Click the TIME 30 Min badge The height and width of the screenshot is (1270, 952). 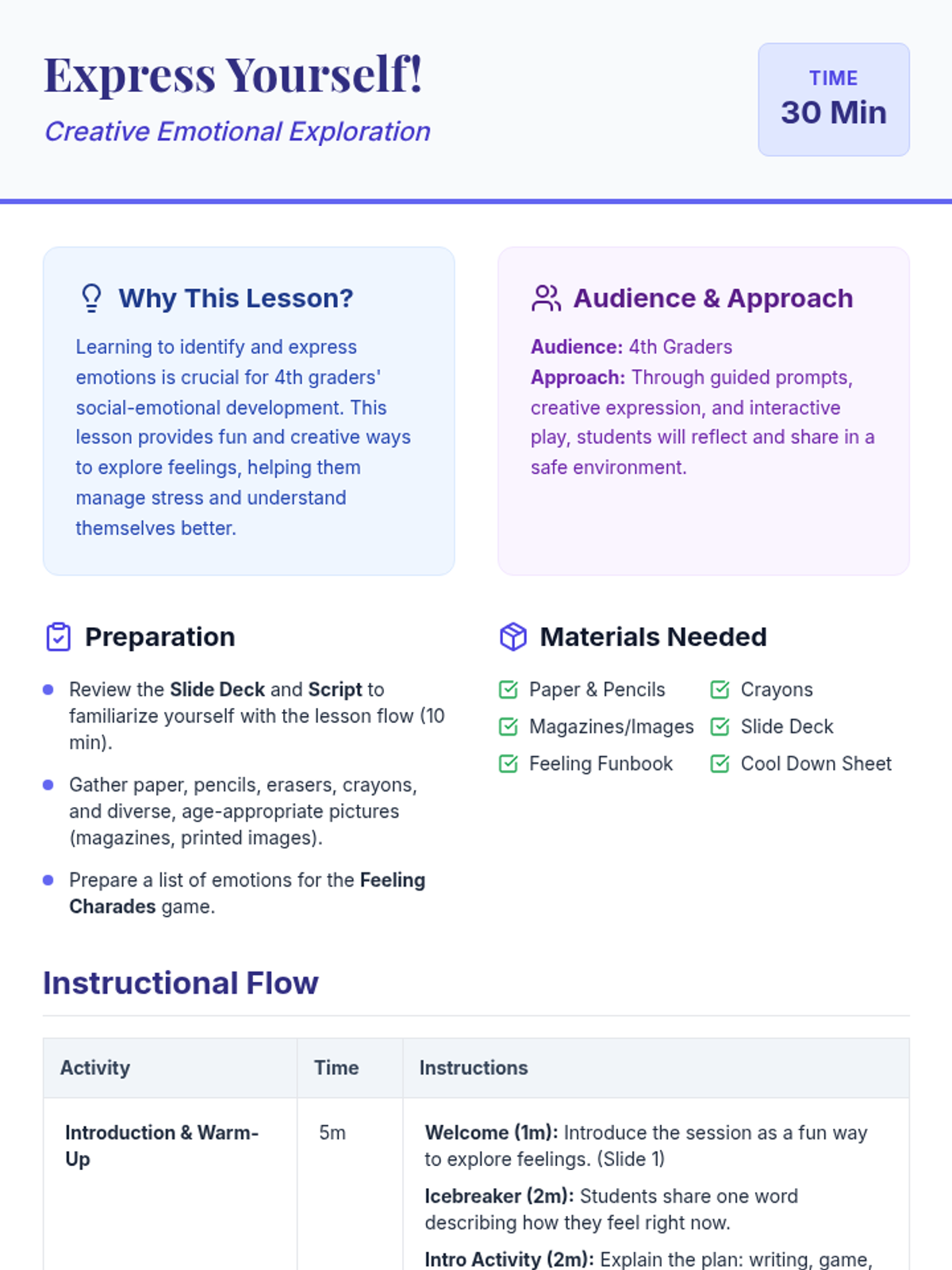(x=834, y=99)
